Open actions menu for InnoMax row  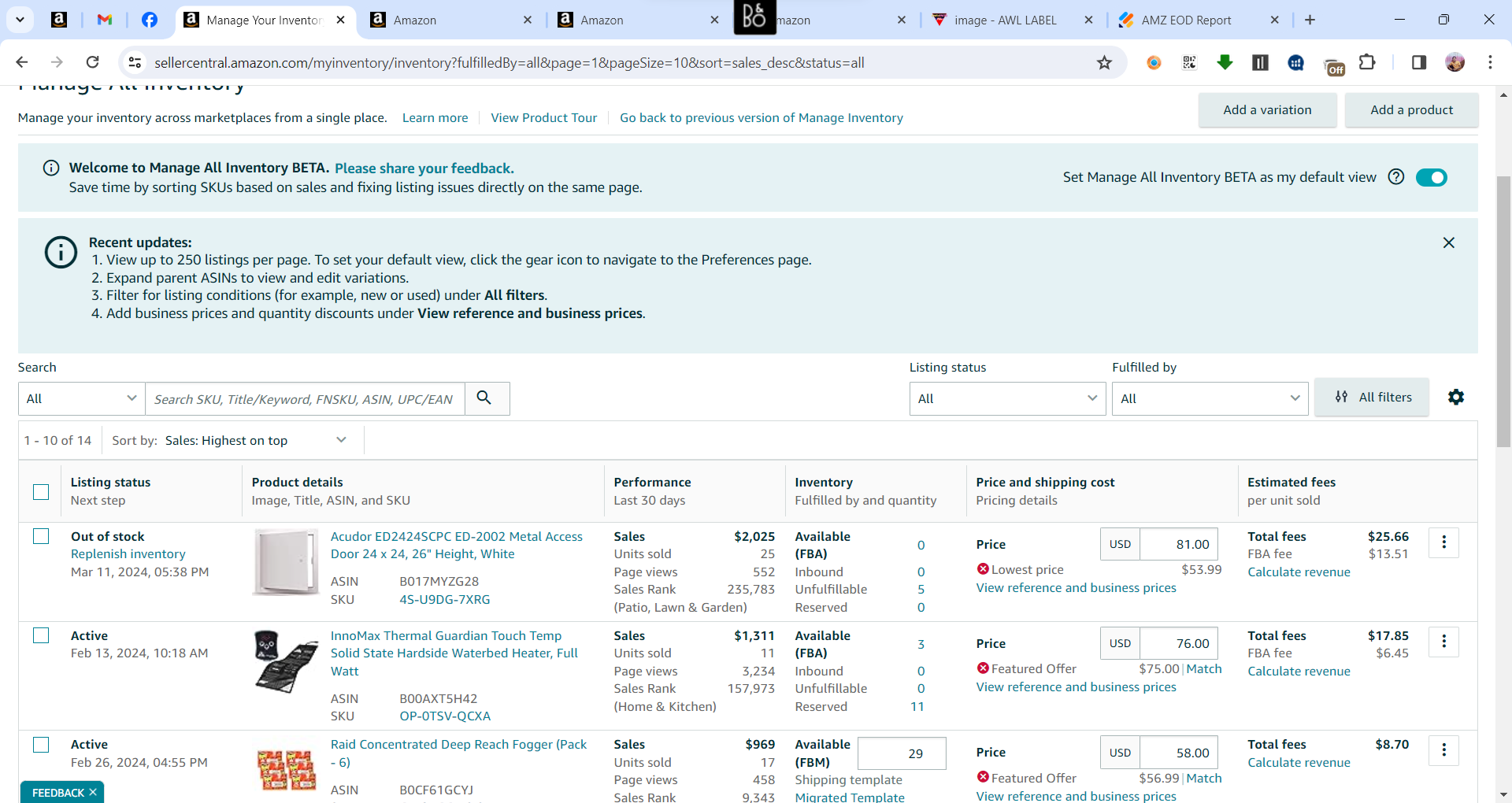(1443, 642)
